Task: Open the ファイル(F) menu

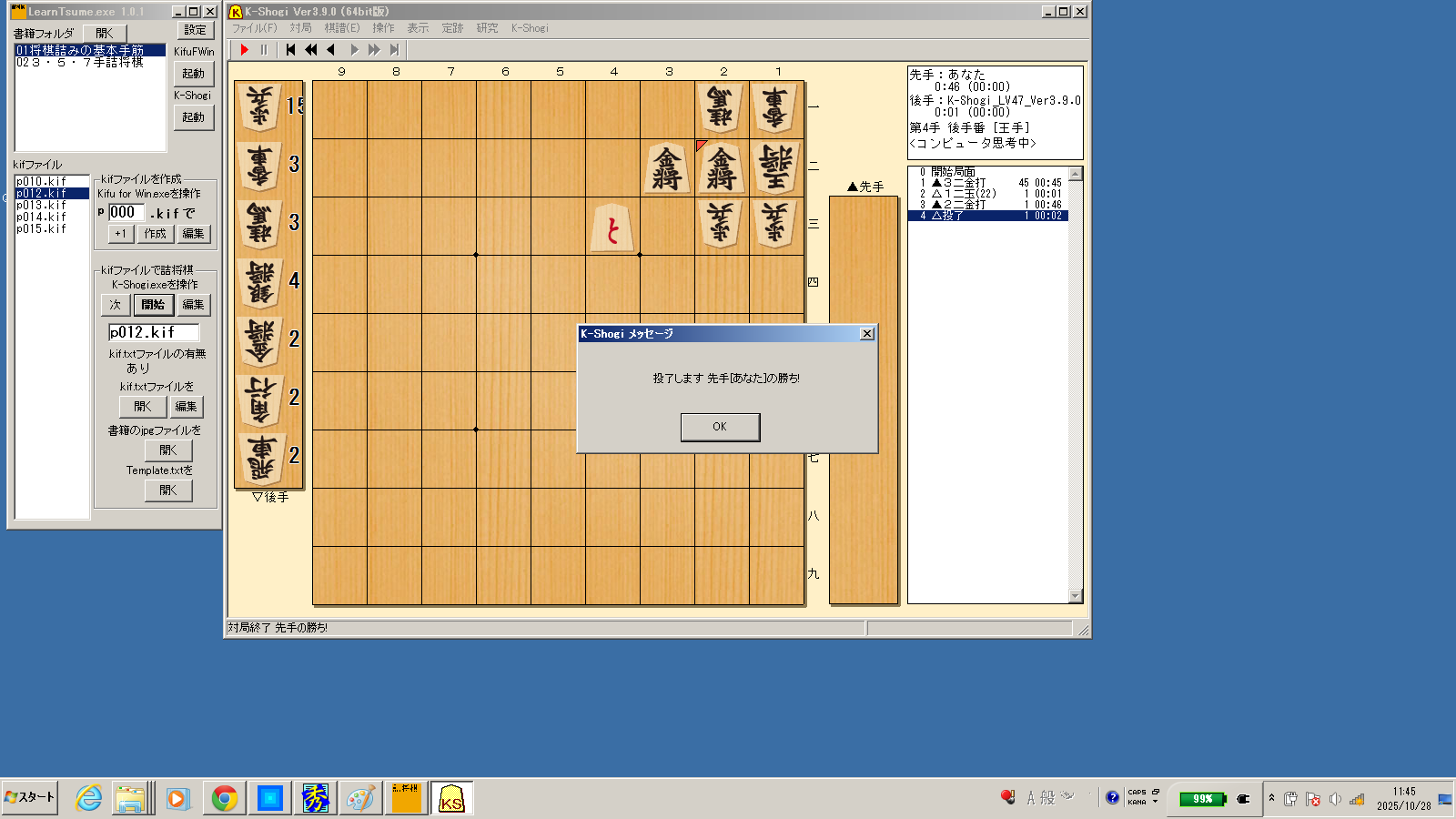Action: pyautogui.click(x=254, y=28)
